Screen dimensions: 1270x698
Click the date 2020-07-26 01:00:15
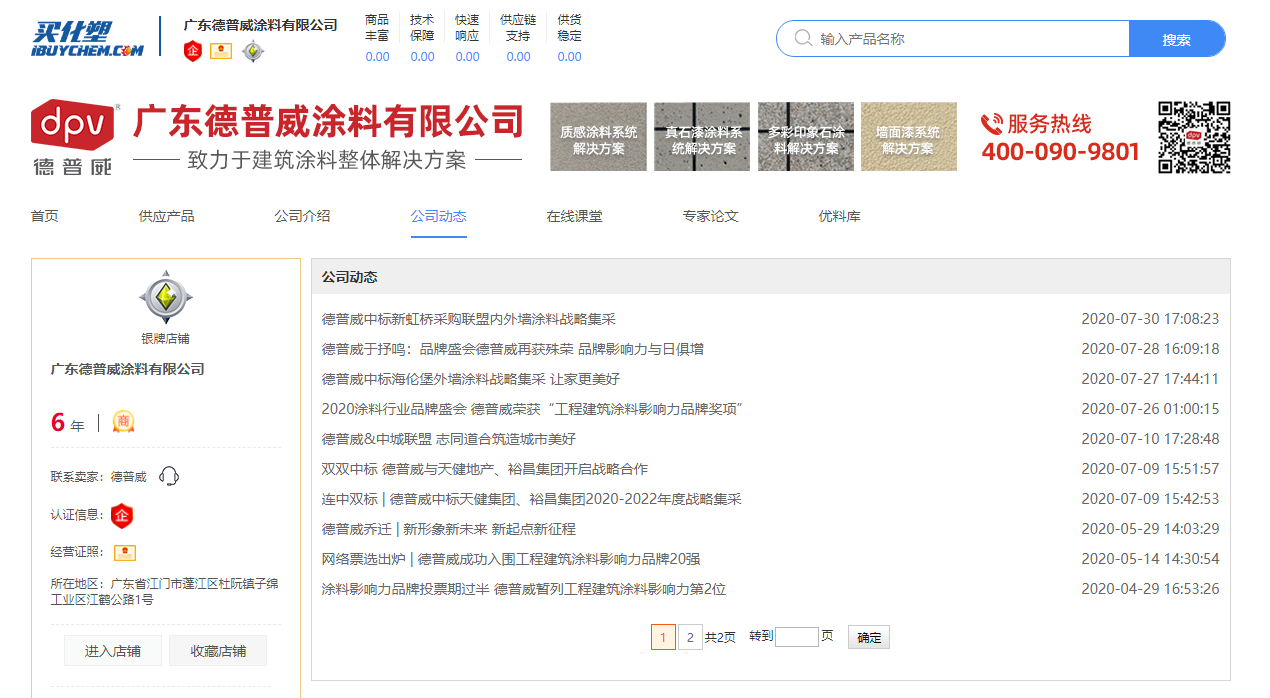click(x=1150, y=409)
